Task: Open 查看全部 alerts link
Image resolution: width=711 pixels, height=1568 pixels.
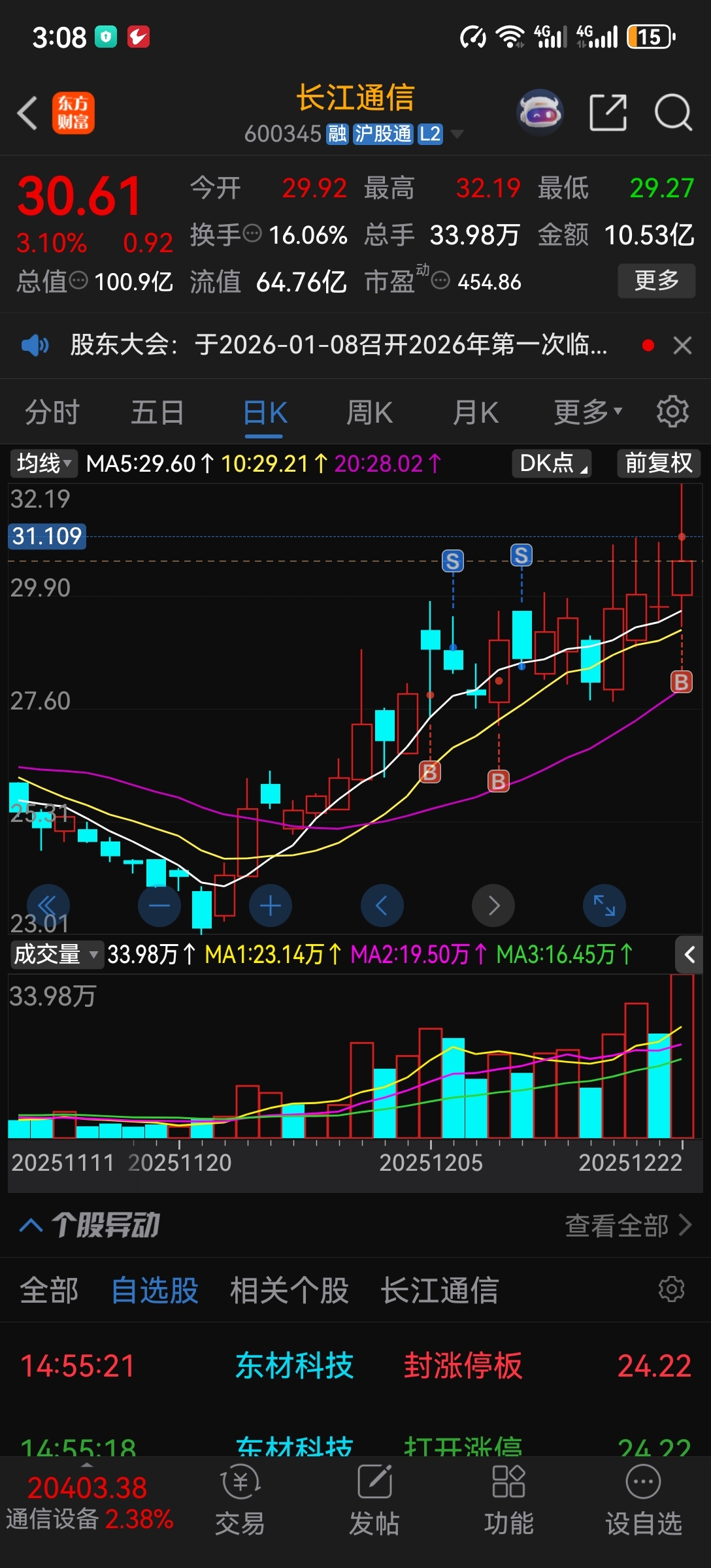Action: [628, 1225]
